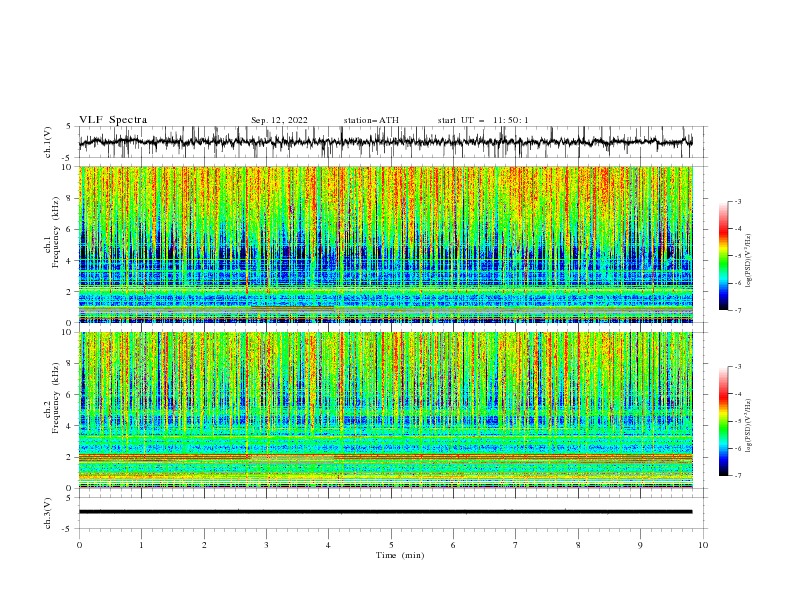Click time-axis tick label '10'

703,545
